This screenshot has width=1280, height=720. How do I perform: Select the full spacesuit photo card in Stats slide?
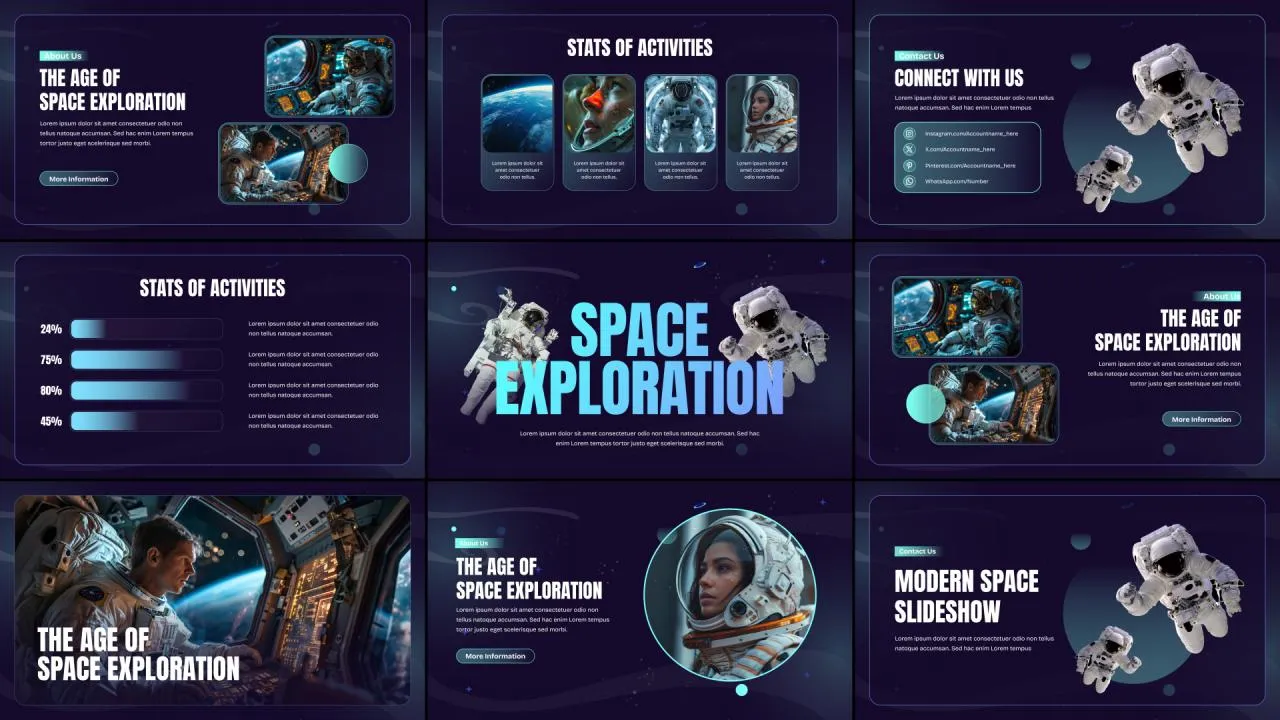point(680,132)
